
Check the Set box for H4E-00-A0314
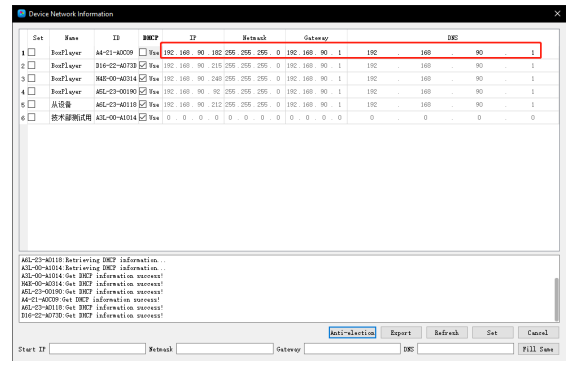(x=32, y=78)
